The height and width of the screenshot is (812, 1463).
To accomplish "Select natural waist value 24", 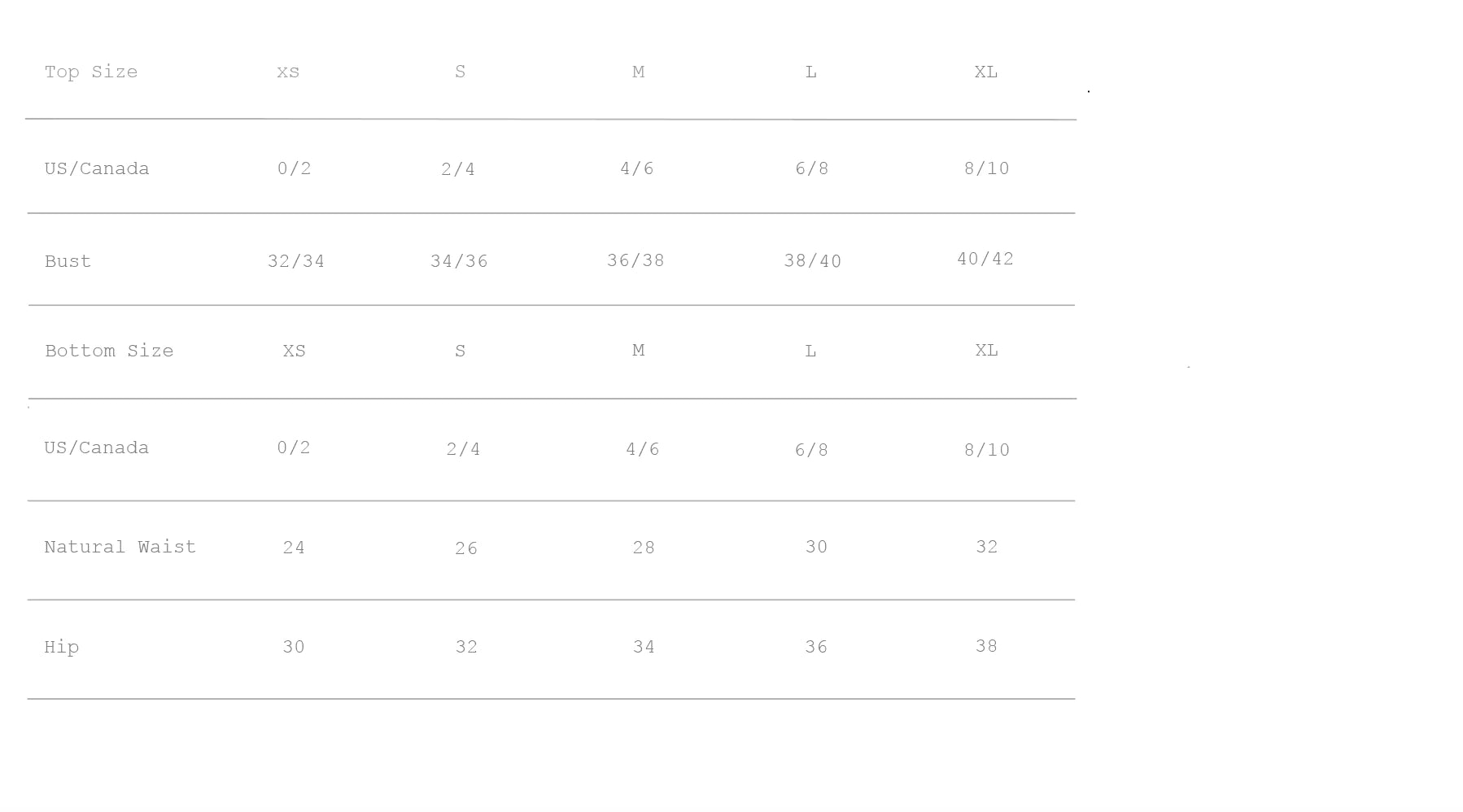I will click(294, 548).
